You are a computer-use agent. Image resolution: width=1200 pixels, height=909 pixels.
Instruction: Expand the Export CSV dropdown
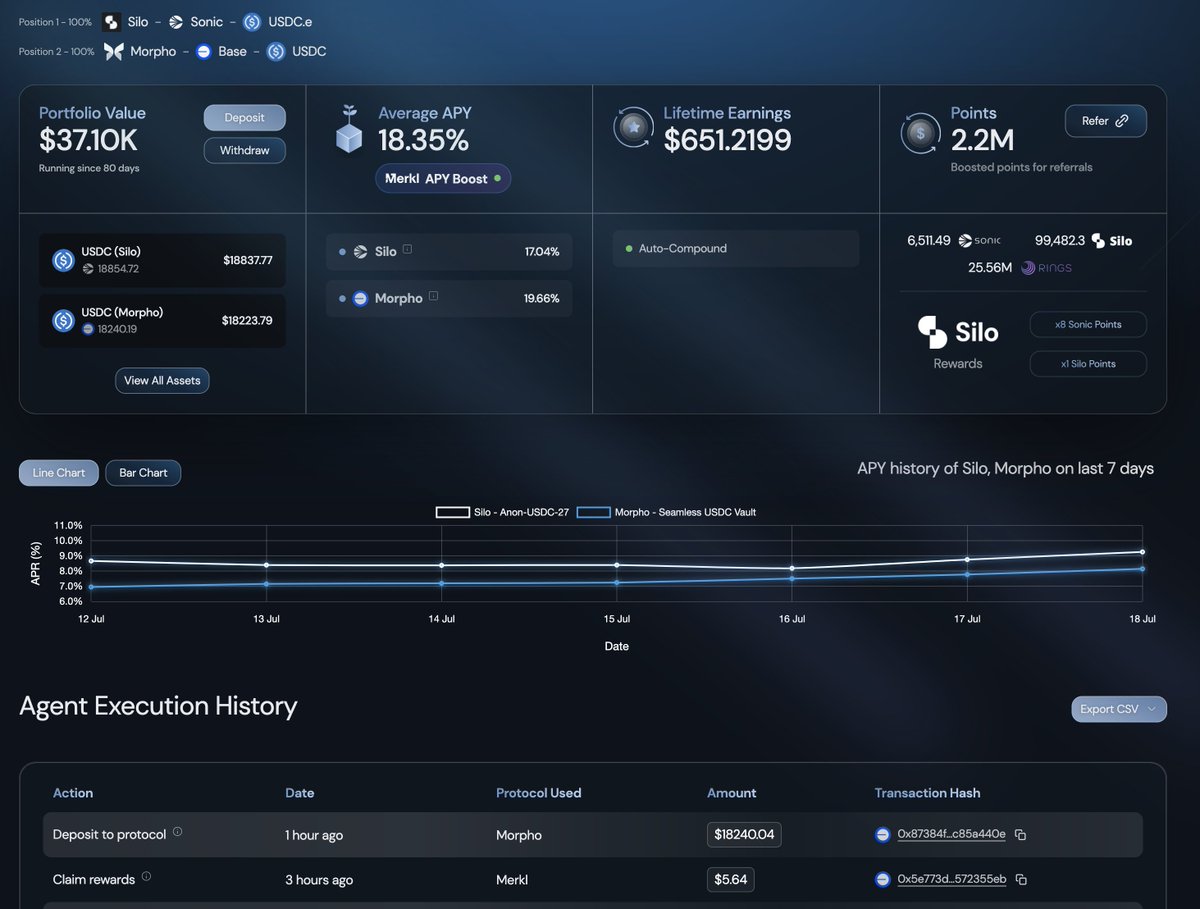1118,709
